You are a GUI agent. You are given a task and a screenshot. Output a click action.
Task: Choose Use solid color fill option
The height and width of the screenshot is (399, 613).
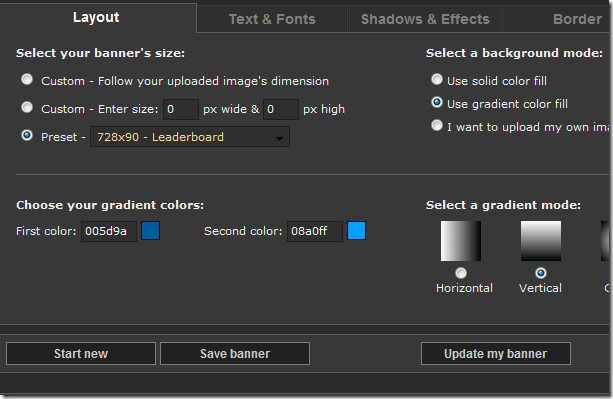437,79
